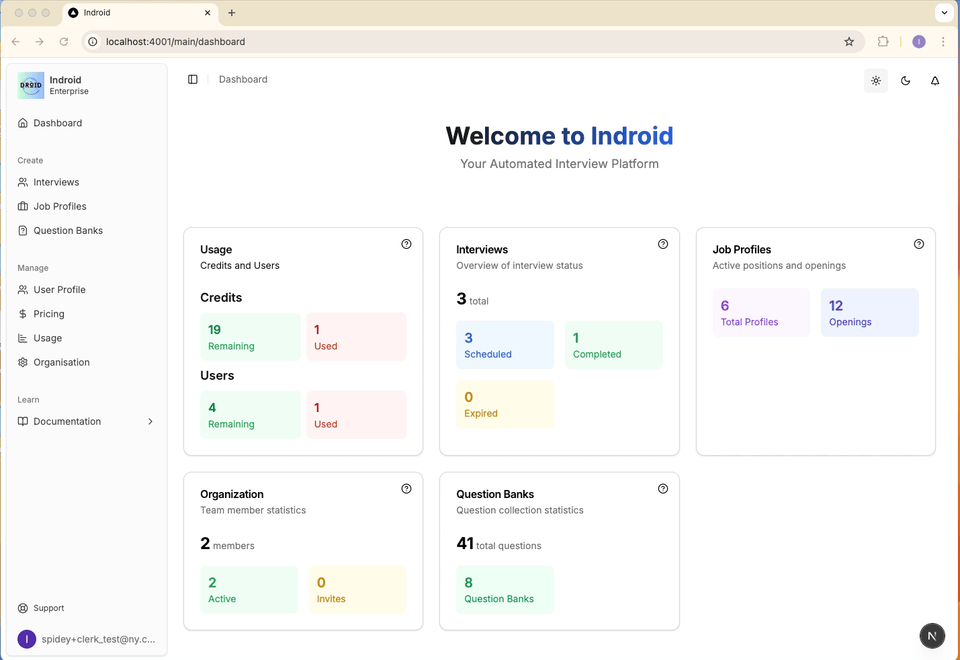Open Question Banks from the sidebar
Viewport: 960px width, 660px height.
(x=68, y=231)
